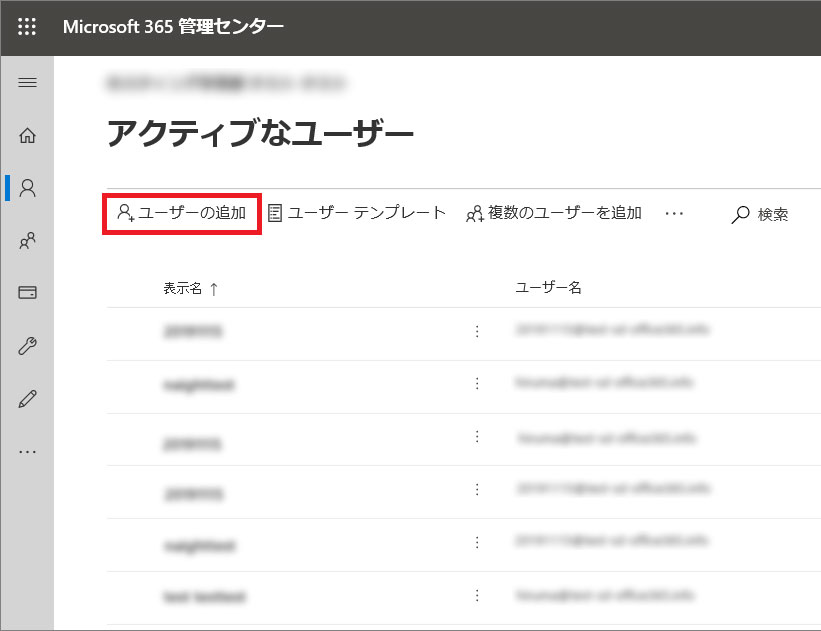Viewport: 821px width, 631px height.
Task: Open toolbar overflow more options
Action: tap(674, 213)
